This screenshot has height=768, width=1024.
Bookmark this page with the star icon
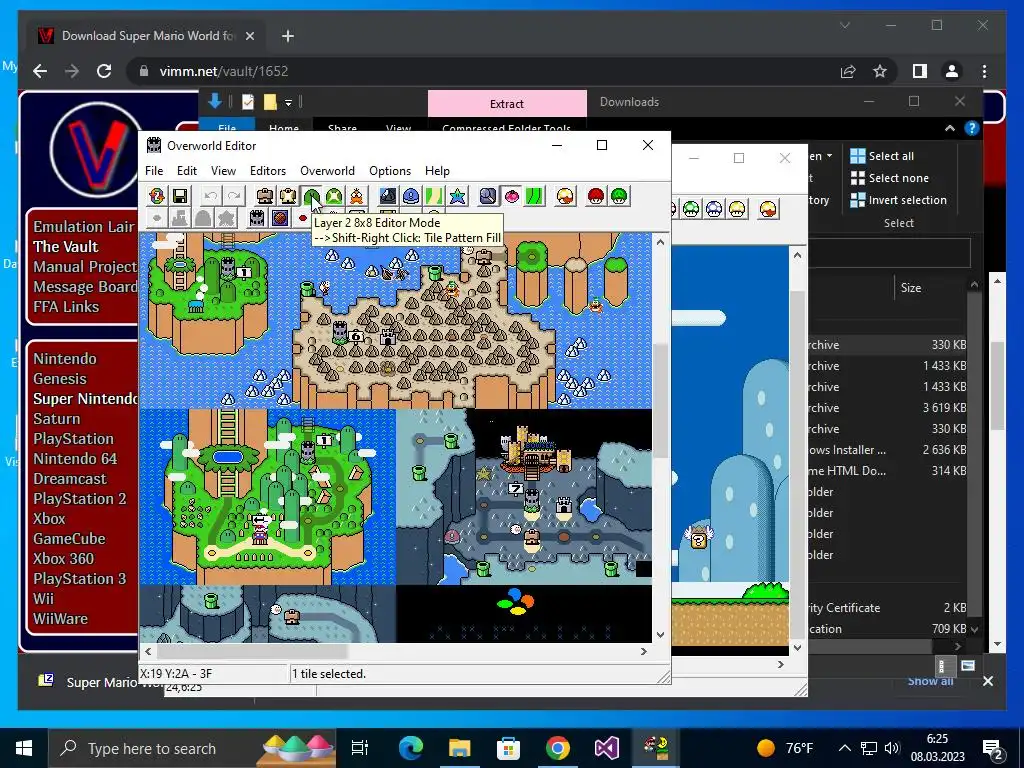click(x=880, y=71)
